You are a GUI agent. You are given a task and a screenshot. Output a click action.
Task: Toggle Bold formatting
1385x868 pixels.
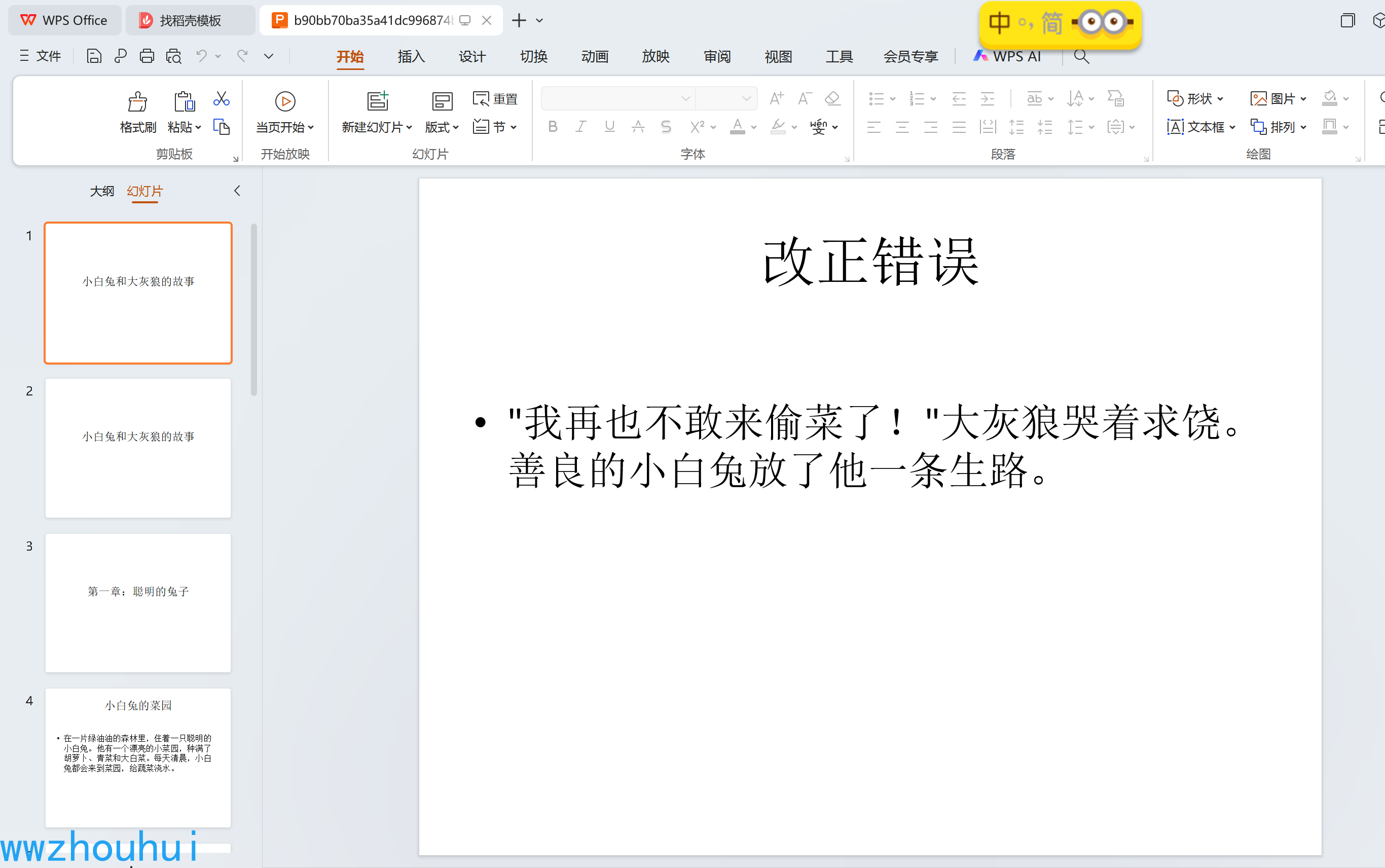tap(552, 127)
